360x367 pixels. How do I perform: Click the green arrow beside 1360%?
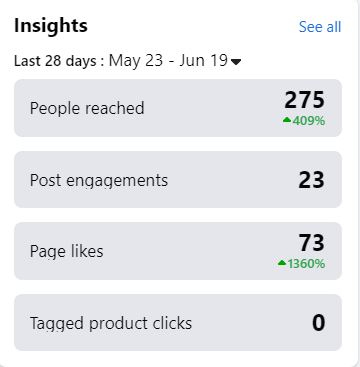click(282, 263)
